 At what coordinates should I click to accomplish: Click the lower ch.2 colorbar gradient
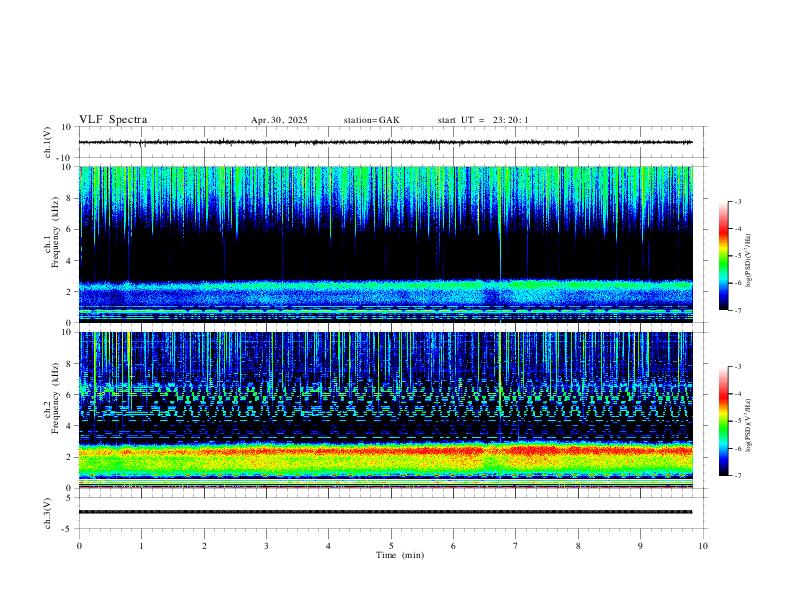coord(723,421)
